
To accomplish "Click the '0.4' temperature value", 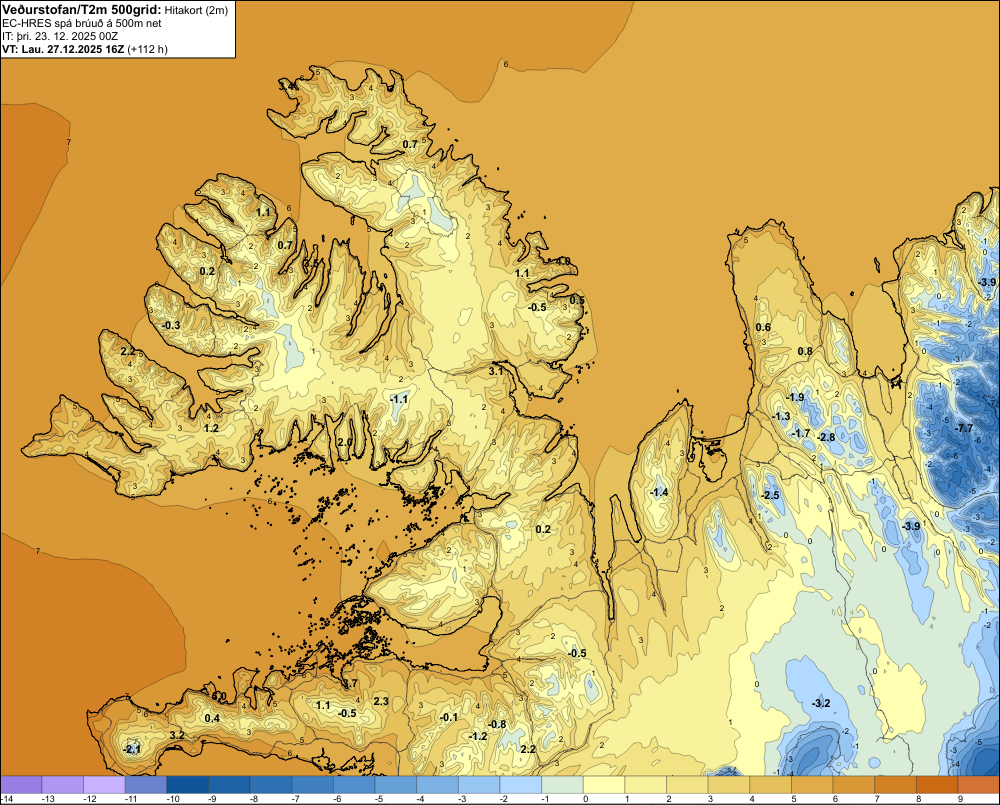I will 212,718.
